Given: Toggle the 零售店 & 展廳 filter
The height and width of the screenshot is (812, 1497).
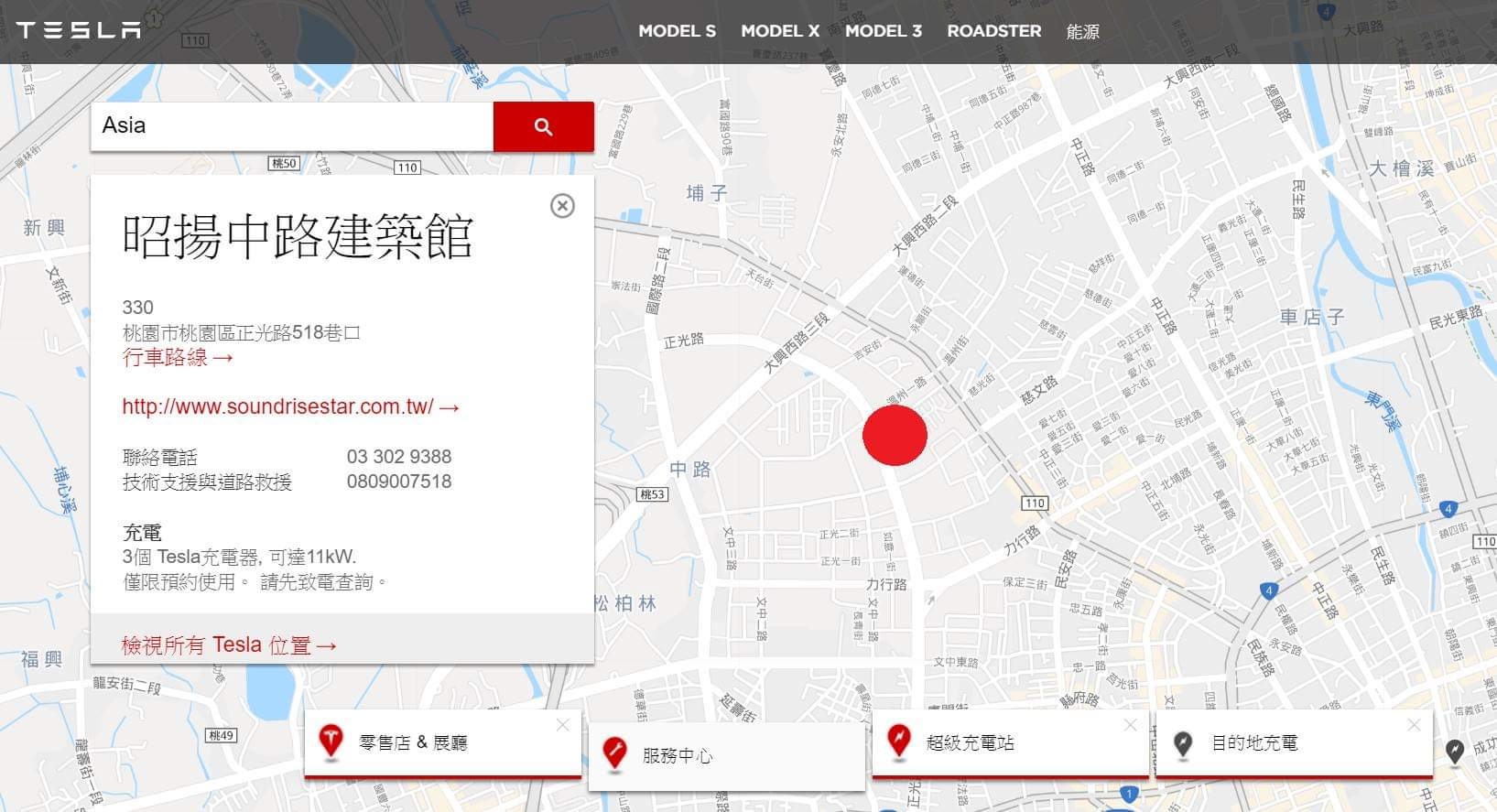Looking at the screenshot, I should 443,743.
